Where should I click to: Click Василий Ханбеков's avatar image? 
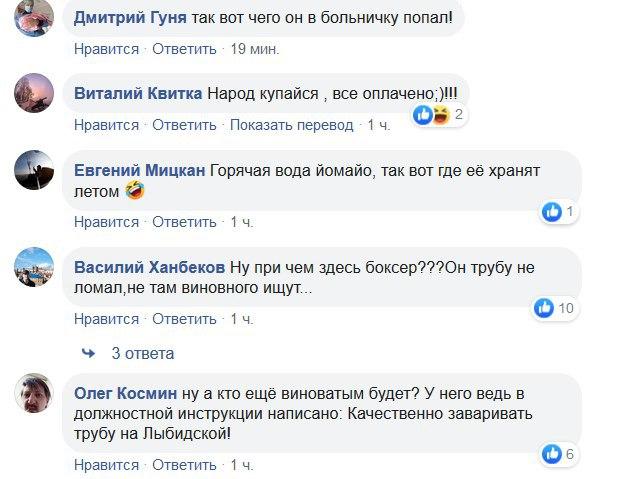click(x=34, y=267)
